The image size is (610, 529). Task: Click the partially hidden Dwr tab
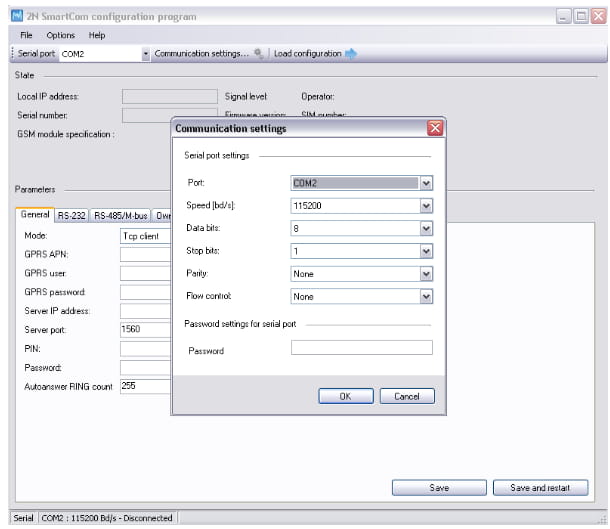point(162,215)
